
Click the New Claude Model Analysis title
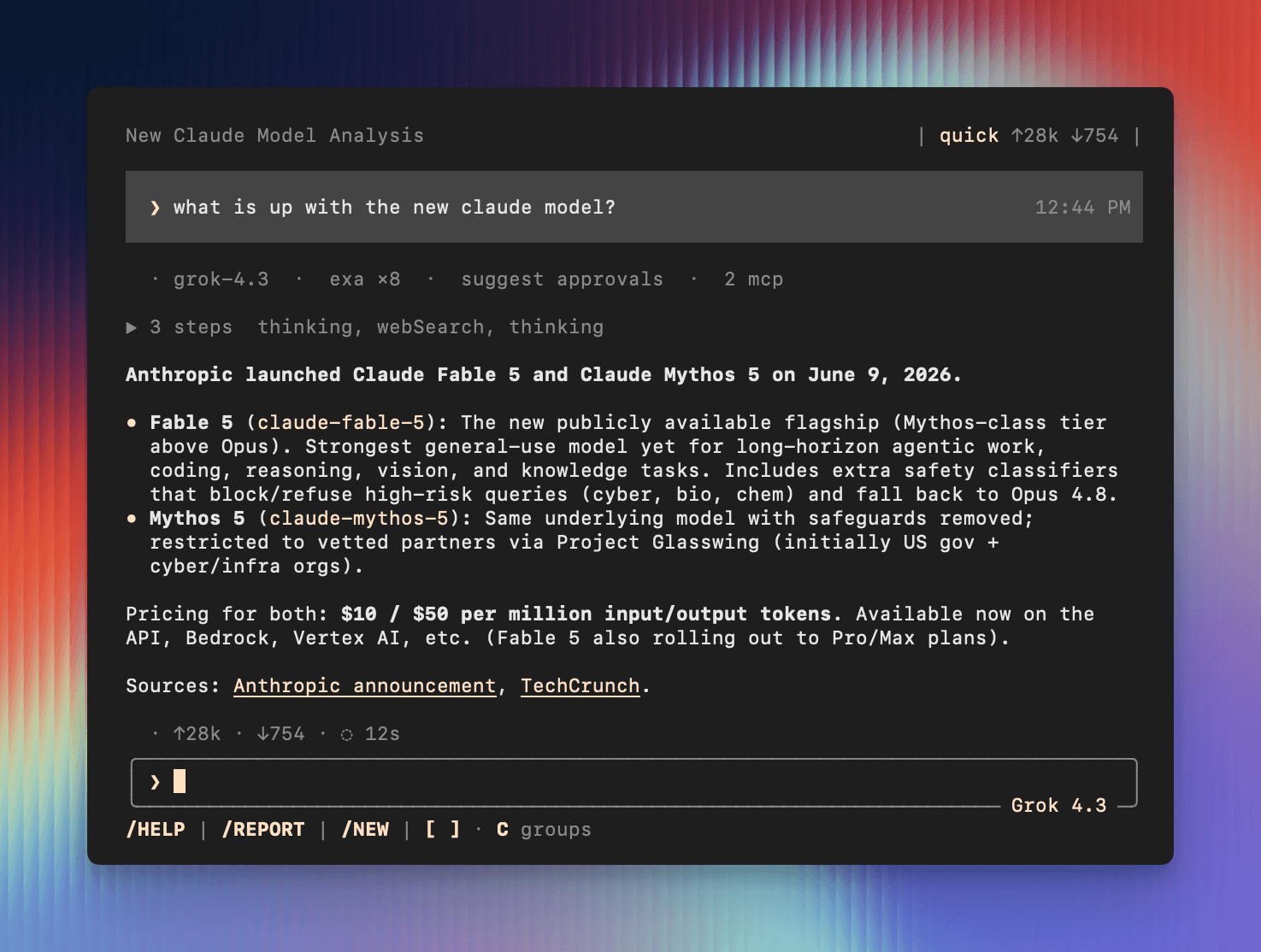click(x=274, y=136)
